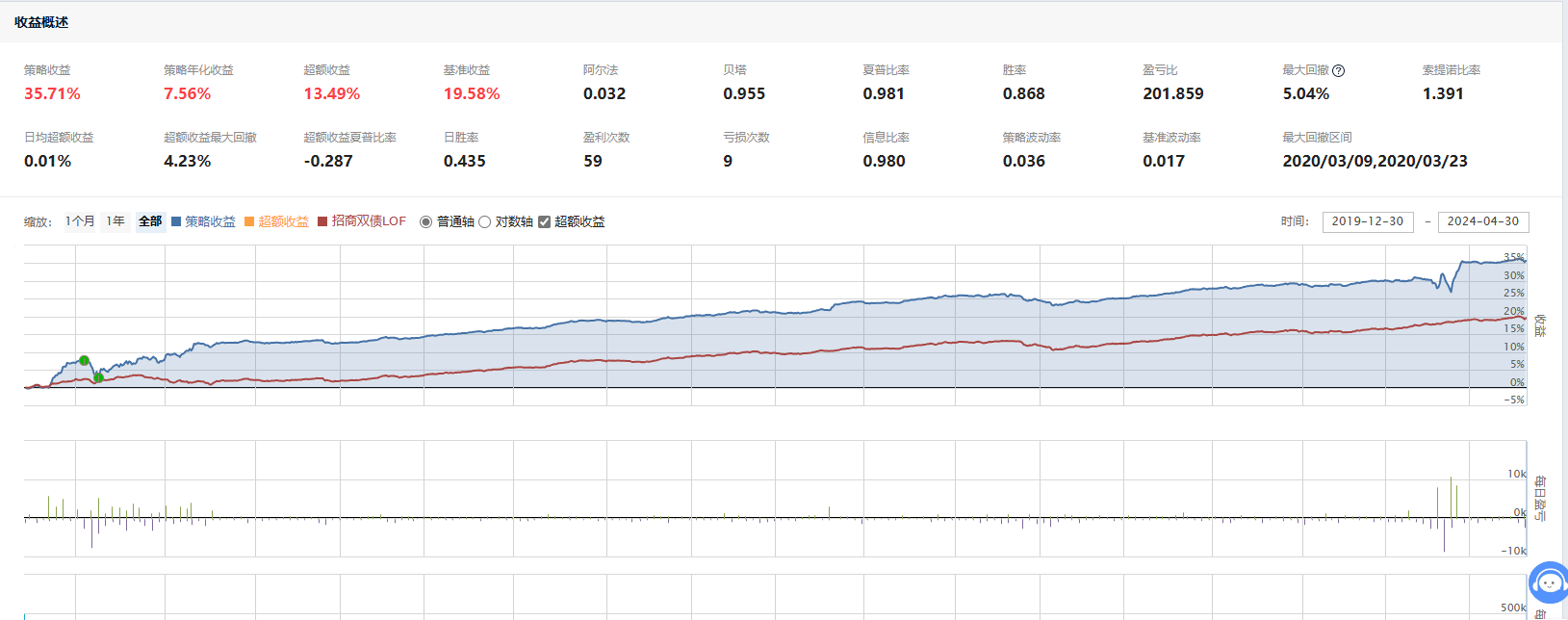This screenshot has width=1568, height=620.
Task: Click the 最大回撤 label
Action: (x=1306, y=70)
